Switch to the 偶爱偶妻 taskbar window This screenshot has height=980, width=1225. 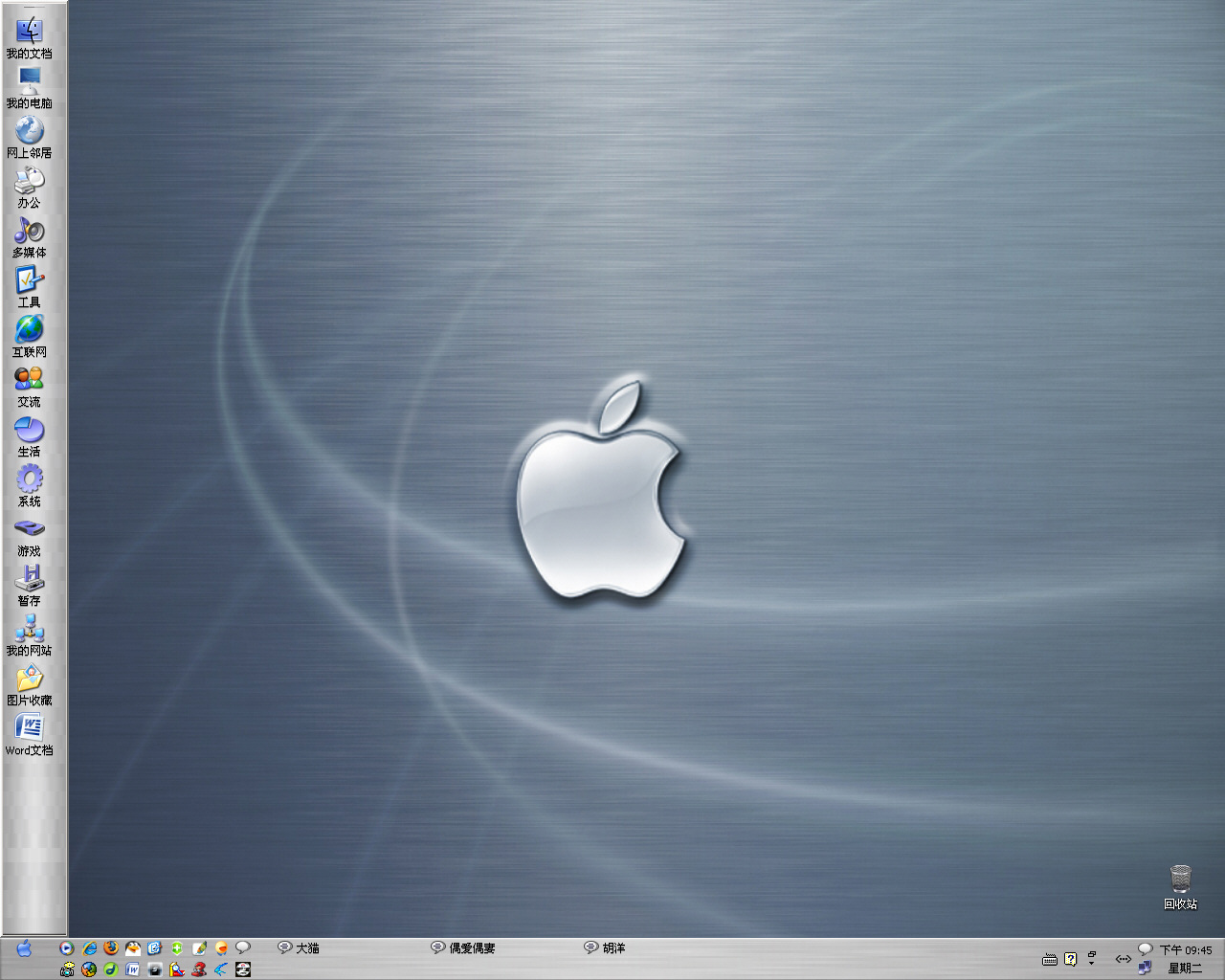click(x=463, y=947)
